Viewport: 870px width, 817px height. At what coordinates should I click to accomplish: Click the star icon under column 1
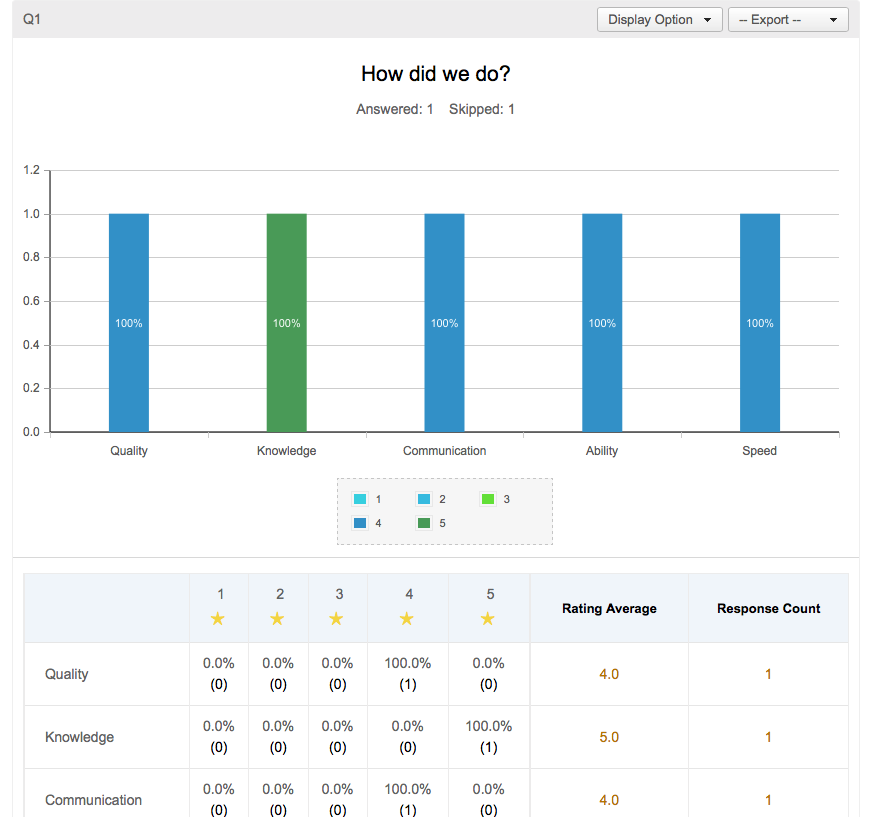coord(218,618)
